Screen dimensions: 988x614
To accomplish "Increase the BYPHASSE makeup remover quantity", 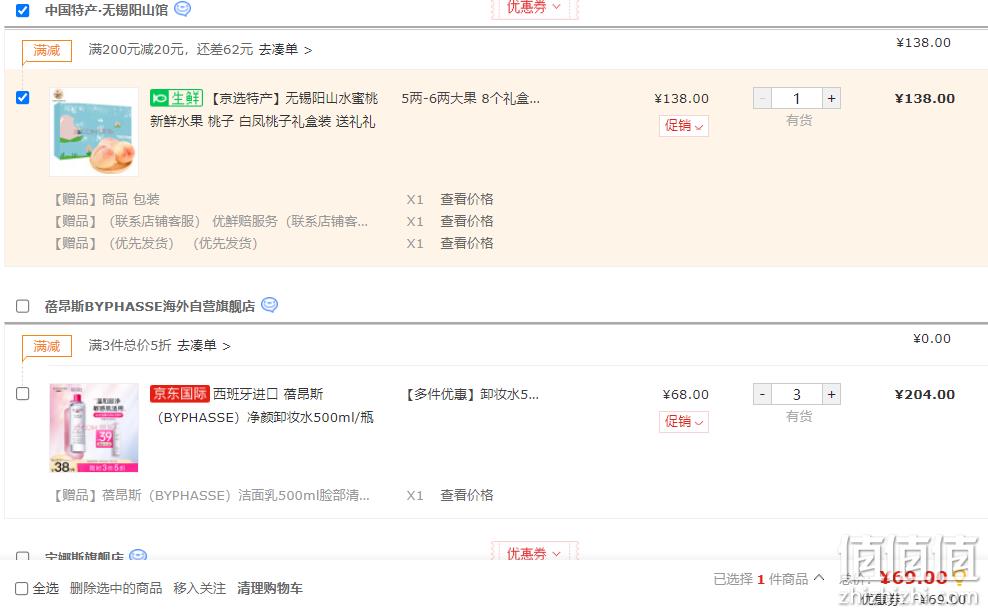I will point(832,395).
